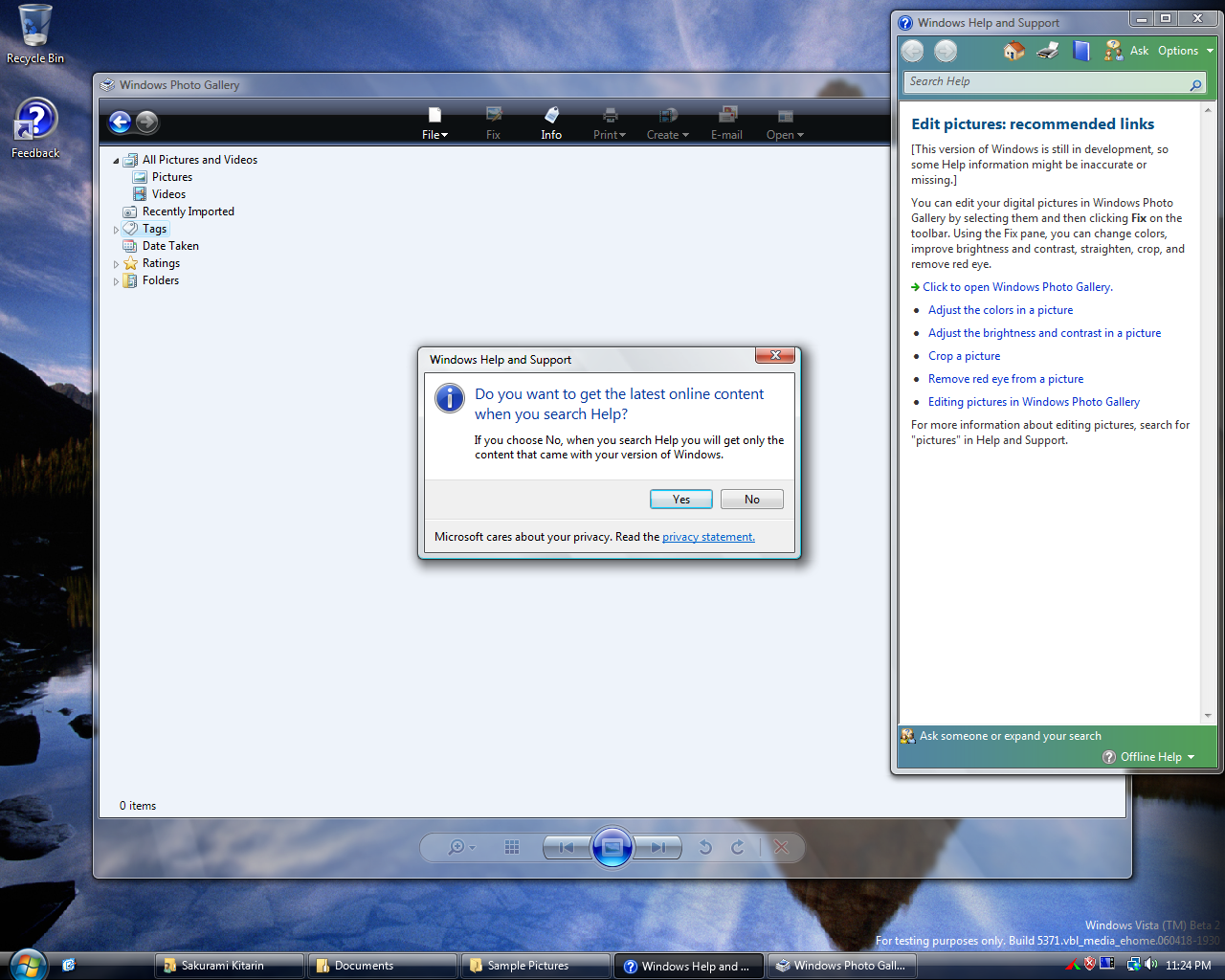Screen dimensions: 1225x980
Task: Click the Previous playback button
Action: (x=568, y=847)
